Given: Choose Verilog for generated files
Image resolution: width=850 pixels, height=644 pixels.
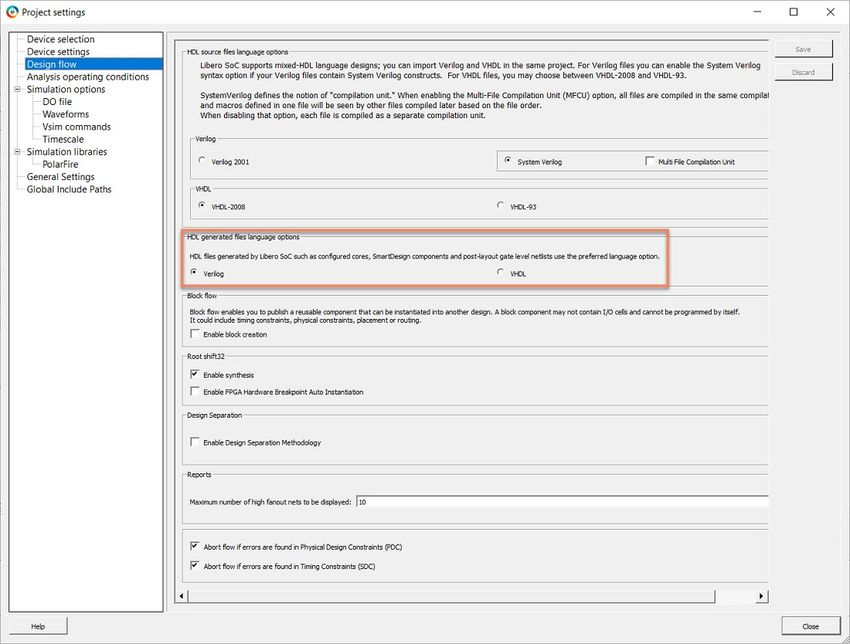Looking at the screenshot, I should 194,273.
